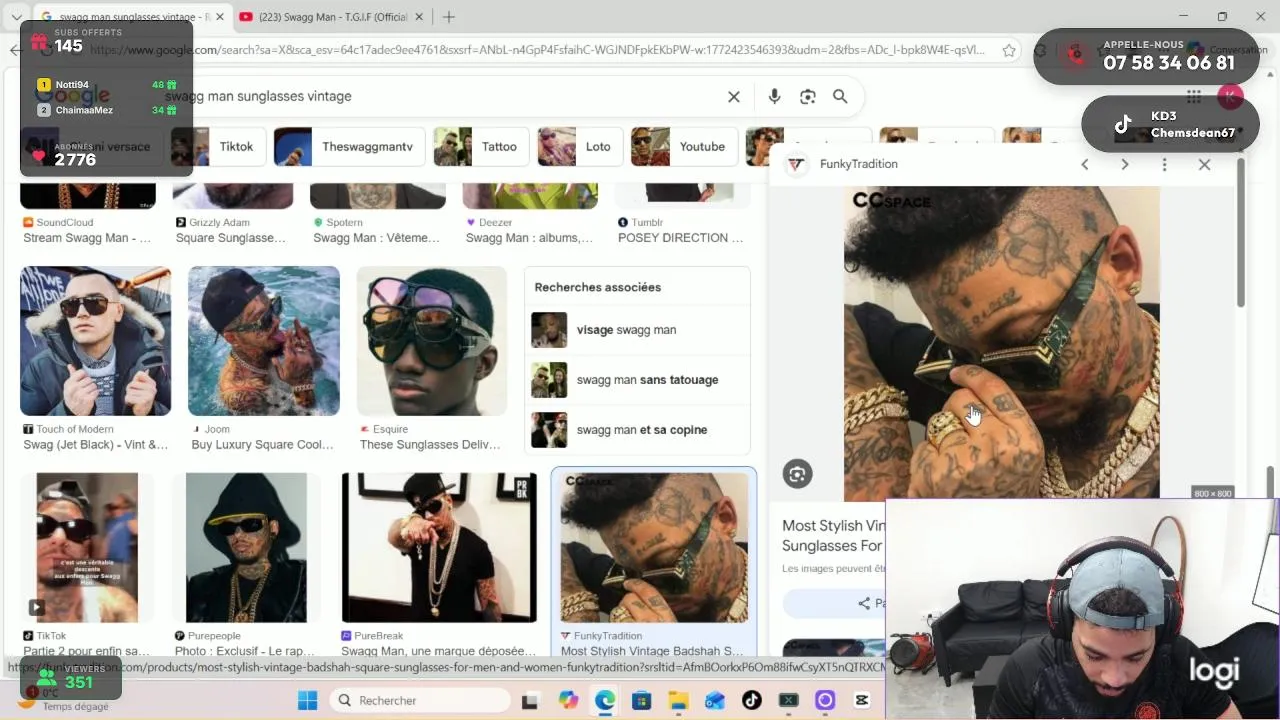Open Esquire These Sunglasses image result
The height and width of the screenshot is (720, 1280).
coord(432,341)
